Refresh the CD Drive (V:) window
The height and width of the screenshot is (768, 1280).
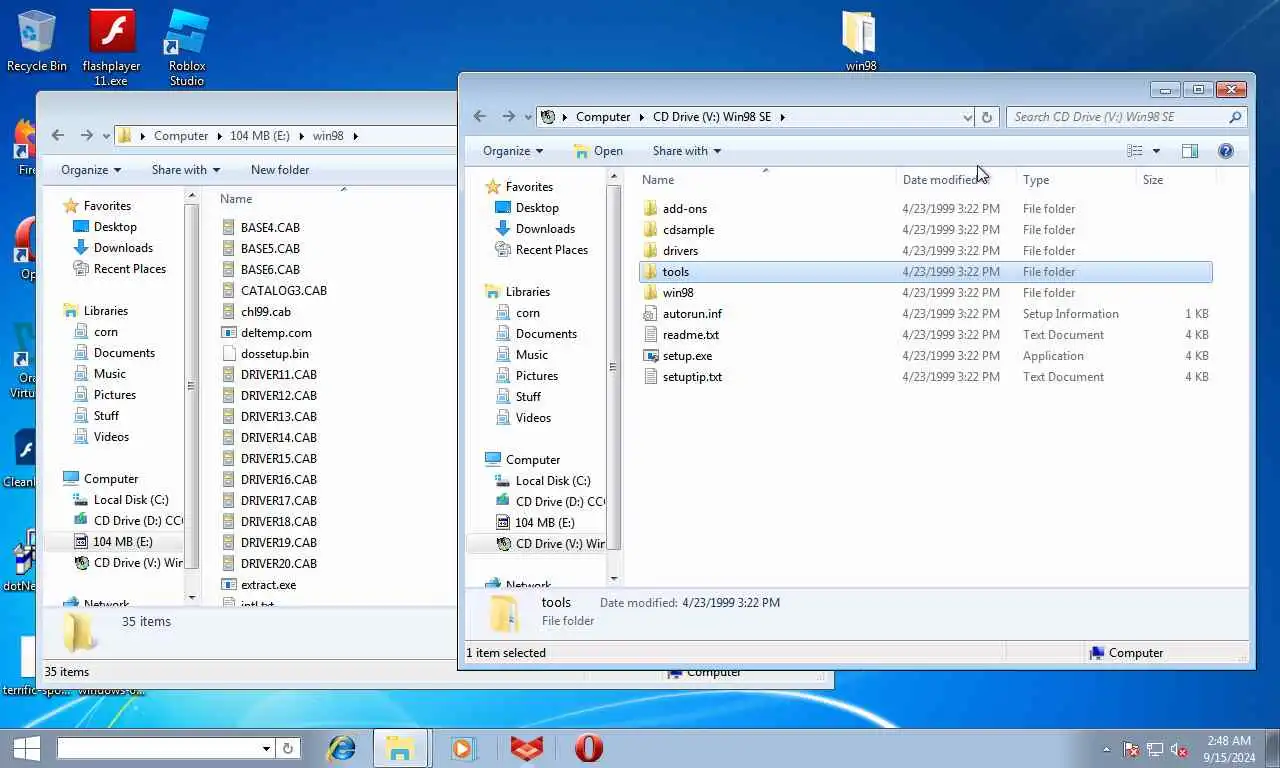[987, 117]
